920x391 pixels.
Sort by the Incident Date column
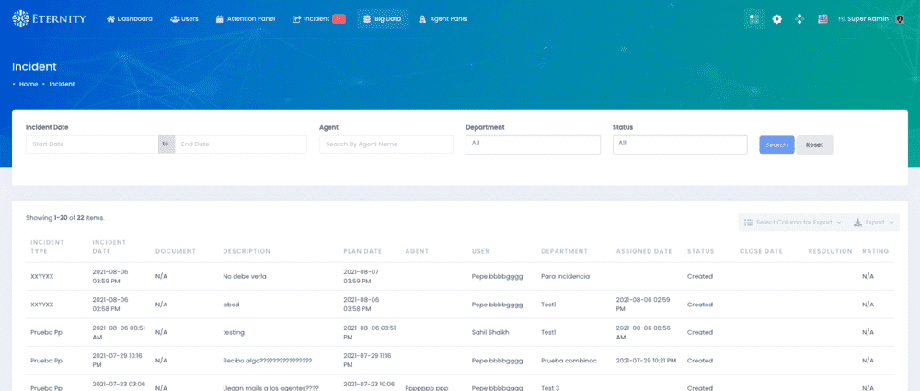[109, 247]
